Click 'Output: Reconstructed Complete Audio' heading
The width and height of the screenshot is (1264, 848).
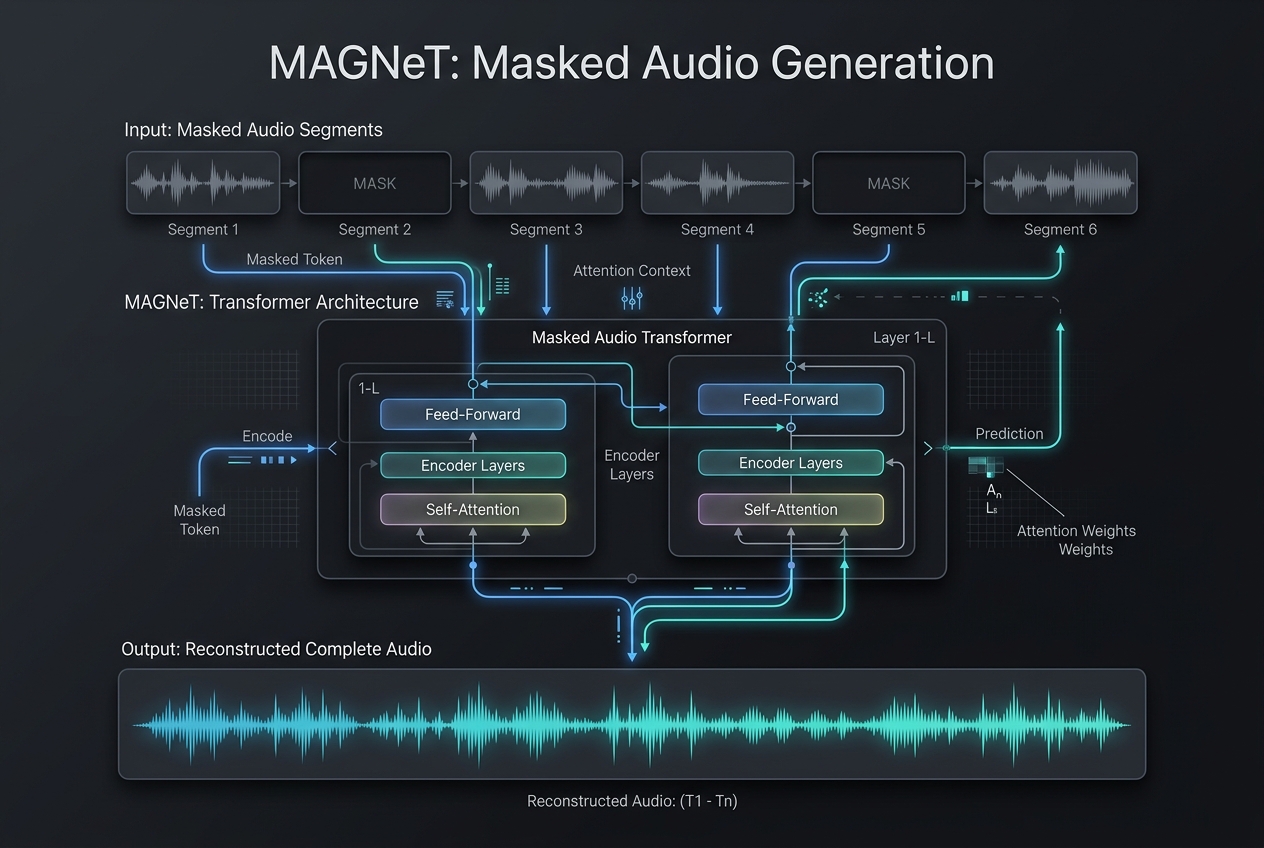pos(277,649)
